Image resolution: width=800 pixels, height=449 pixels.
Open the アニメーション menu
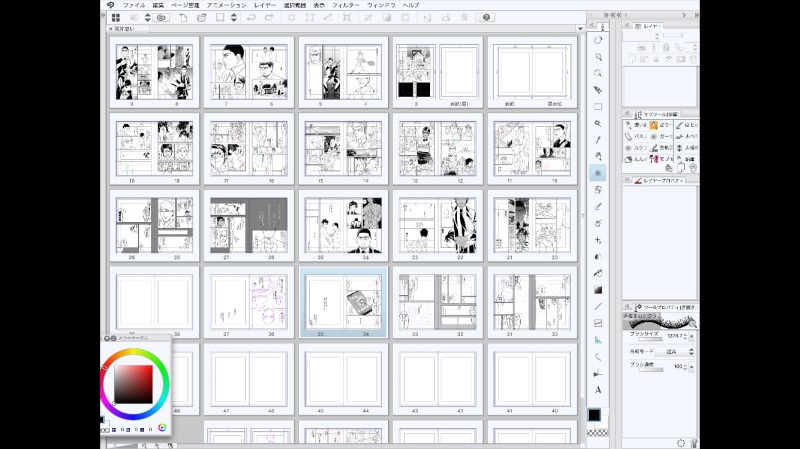pos(227,5)
